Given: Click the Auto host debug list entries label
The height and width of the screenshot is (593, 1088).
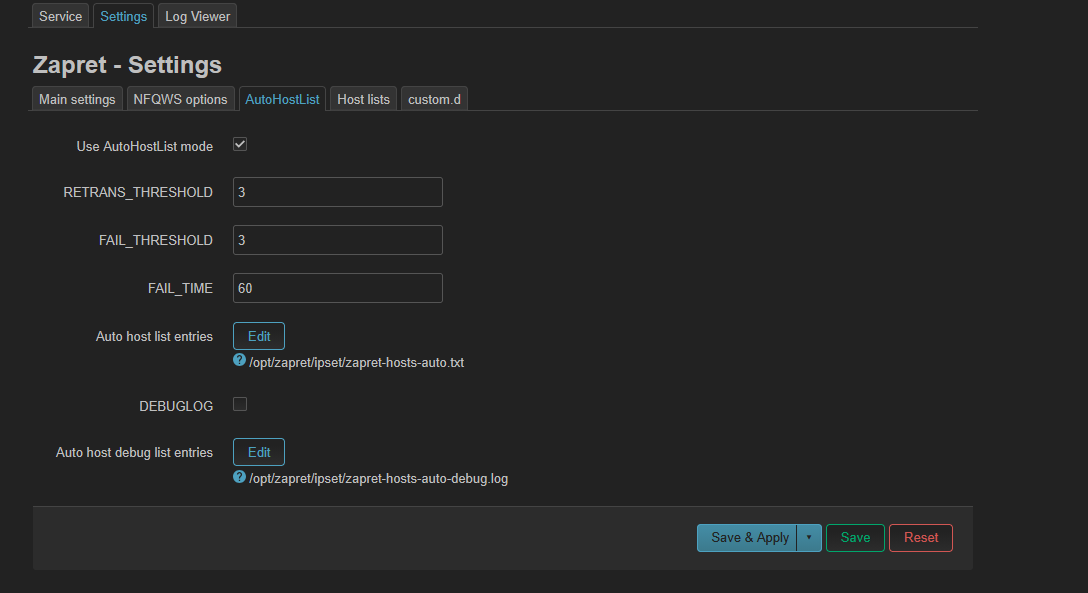Looking at the screenshot, I should [x=135, y=452].
